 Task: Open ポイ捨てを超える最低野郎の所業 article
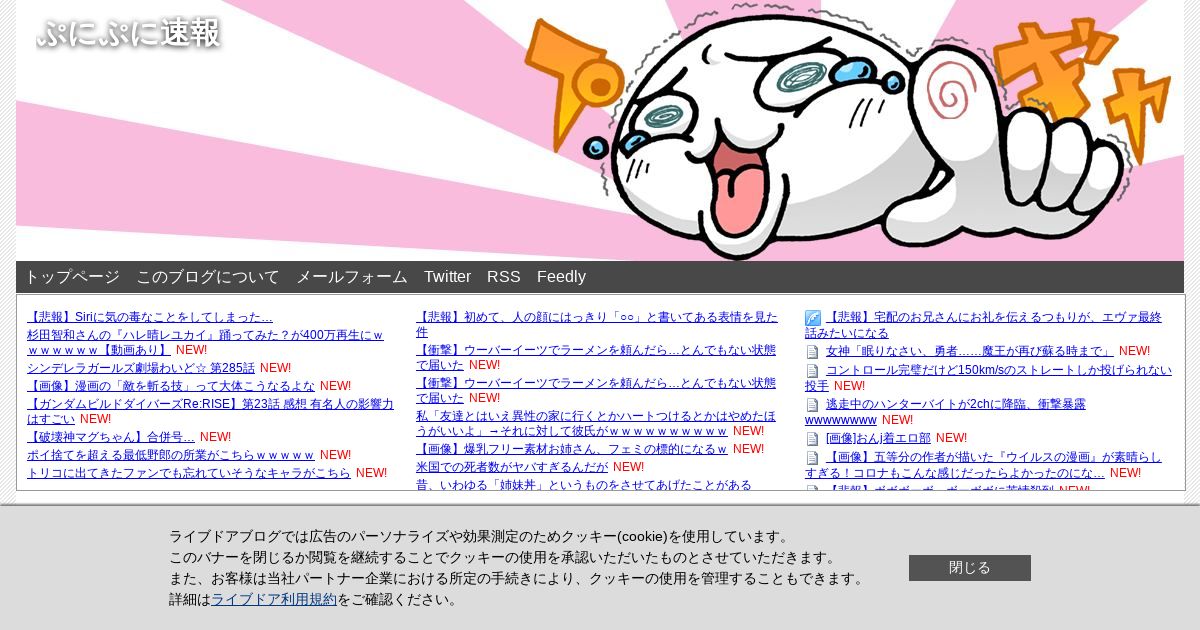pos(171,455)
